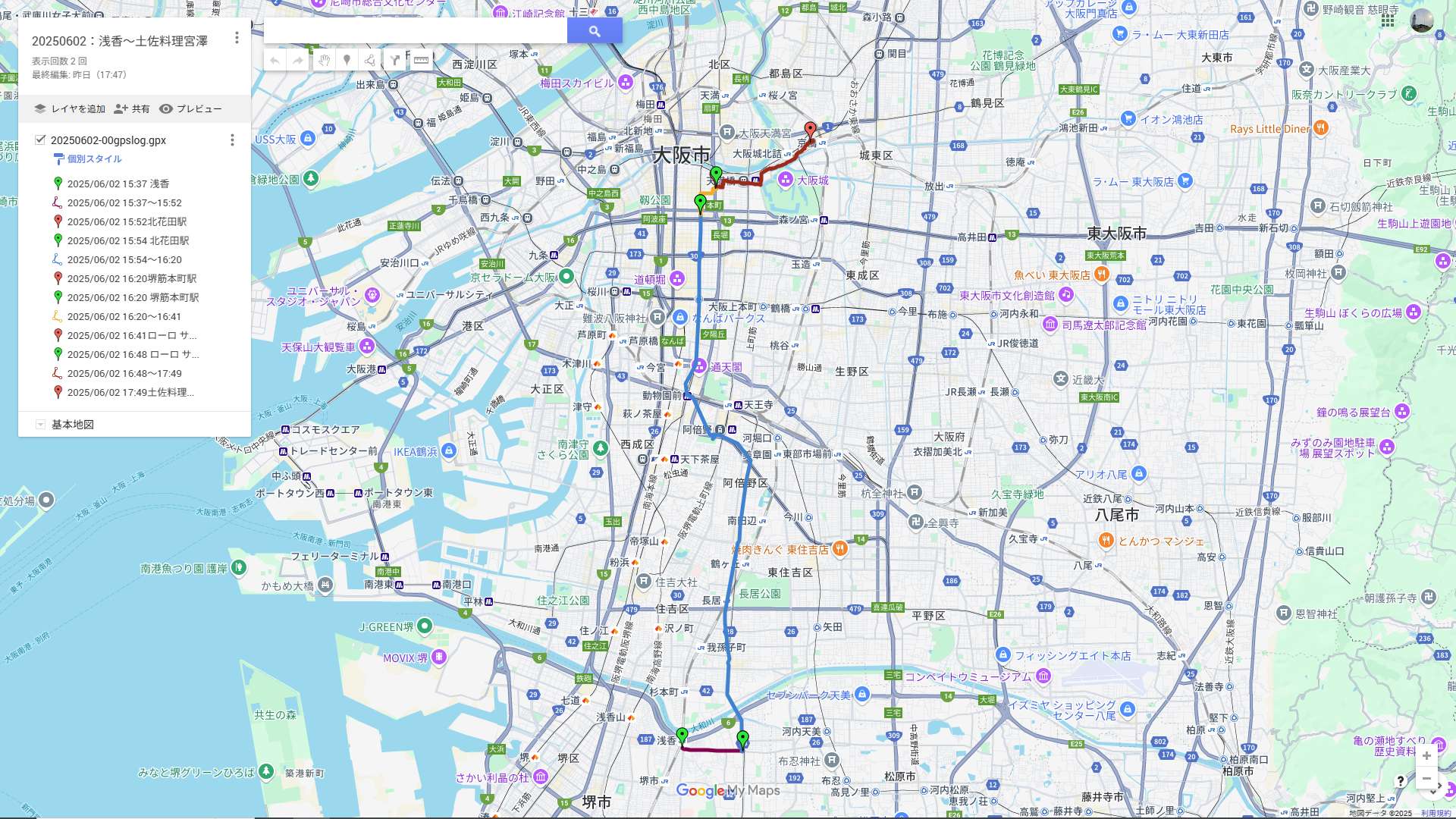1456x819 pixels.
Task: Open the 20250602-00gpslog.gpx layer options menu
Action: [232, 140]
